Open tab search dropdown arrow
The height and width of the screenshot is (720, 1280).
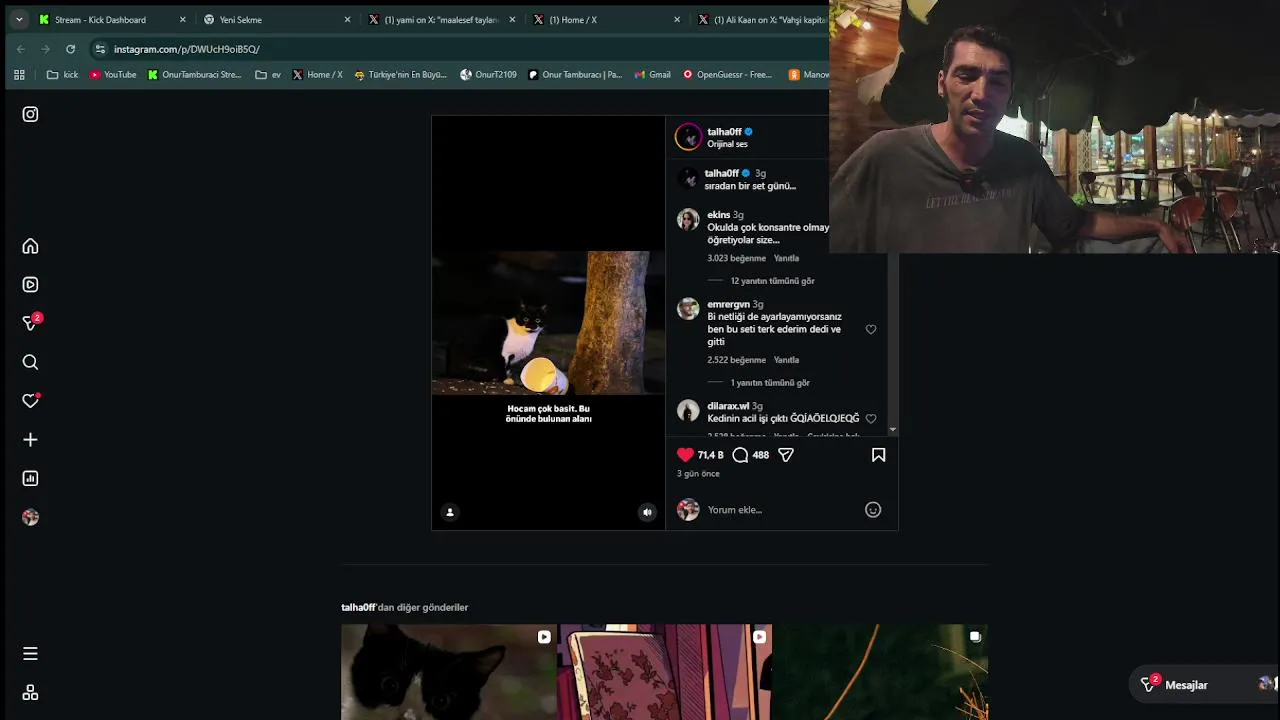pos(19,19)
